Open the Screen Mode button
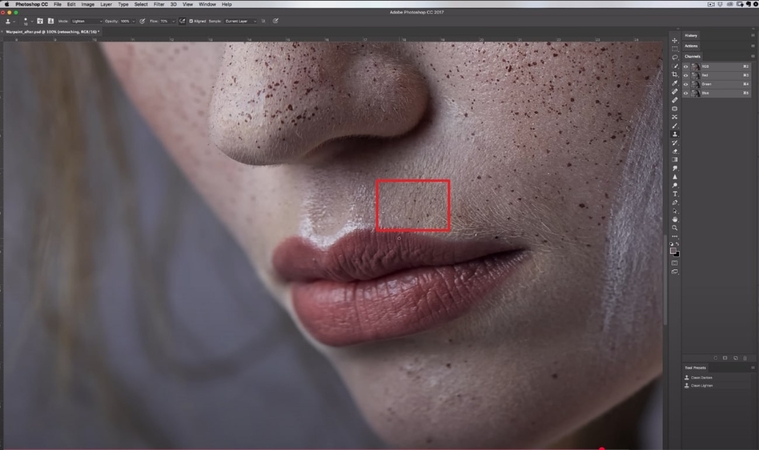 [x=675, y=271]
